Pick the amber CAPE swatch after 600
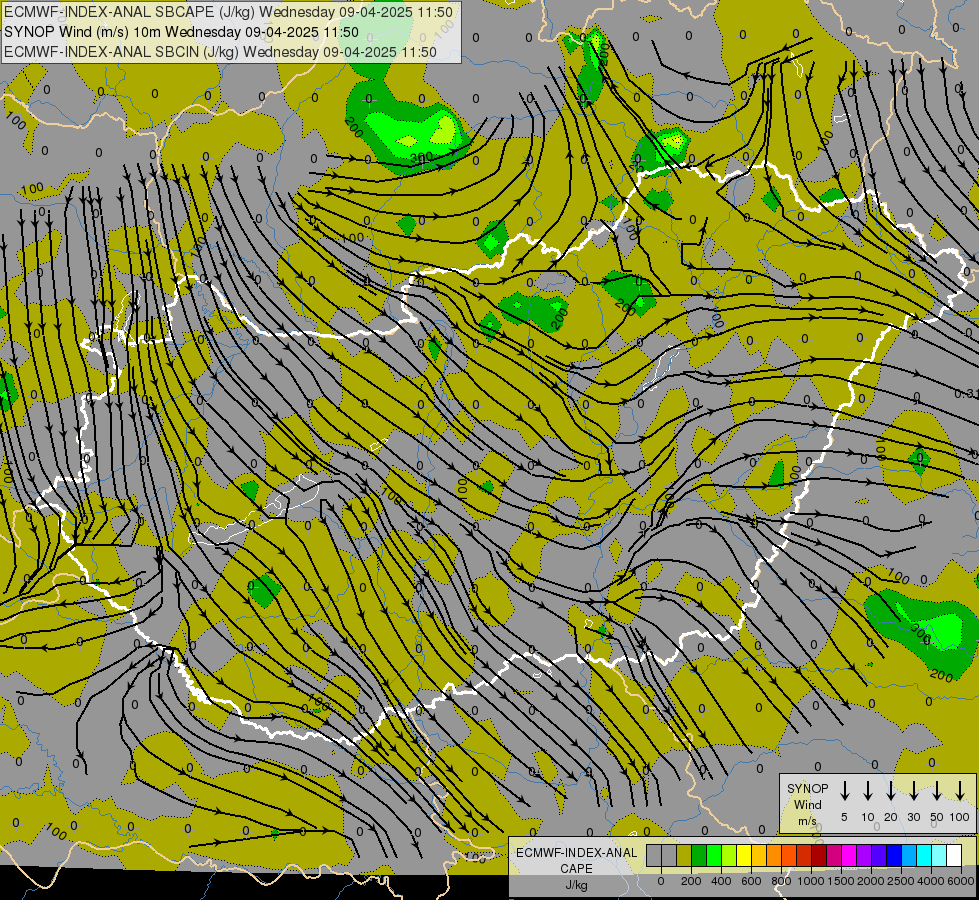979x900 pixels. click(x=759, y=855)
